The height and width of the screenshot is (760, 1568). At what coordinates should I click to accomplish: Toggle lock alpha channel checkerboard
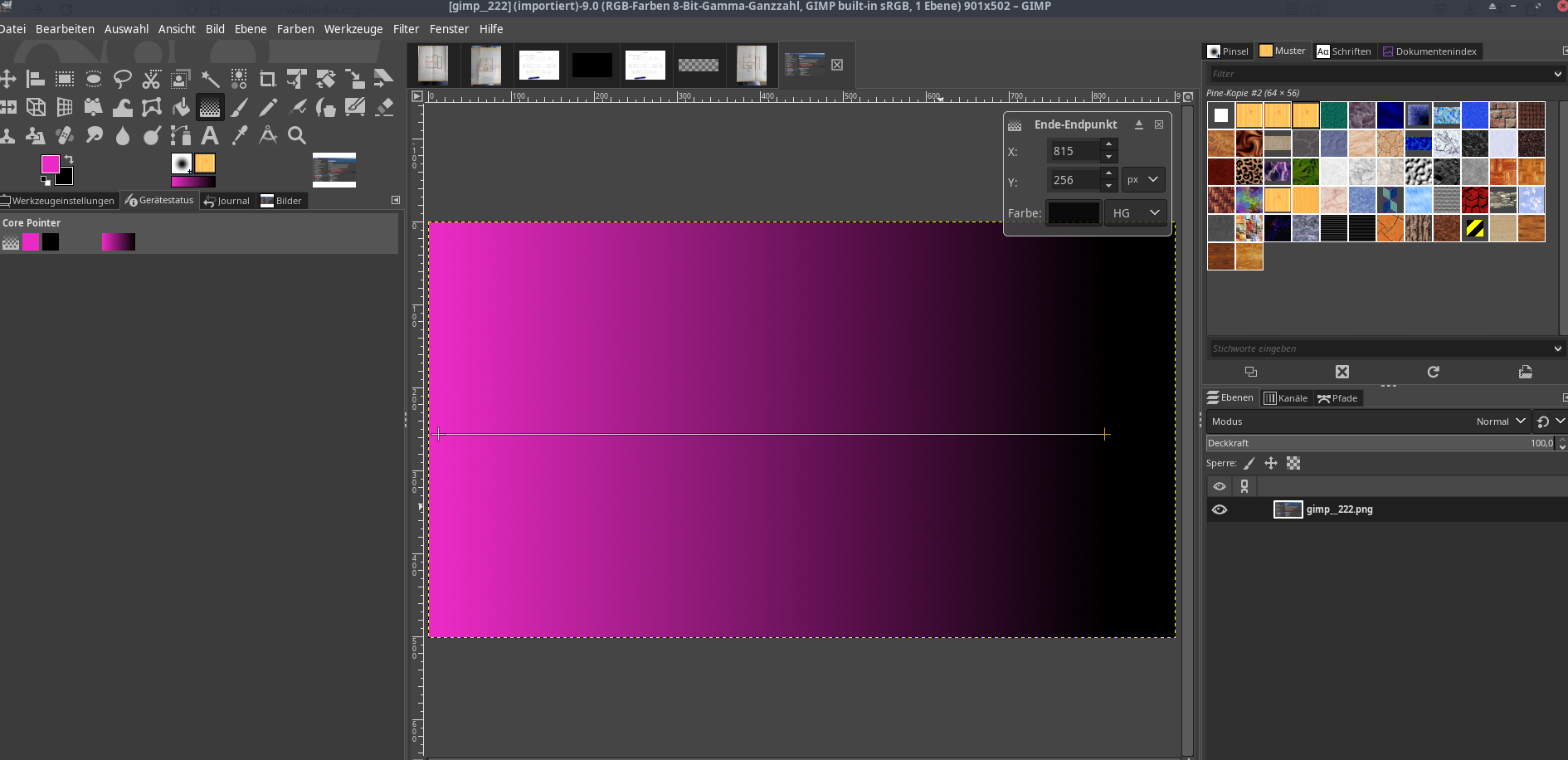(x=1293, y=463)
